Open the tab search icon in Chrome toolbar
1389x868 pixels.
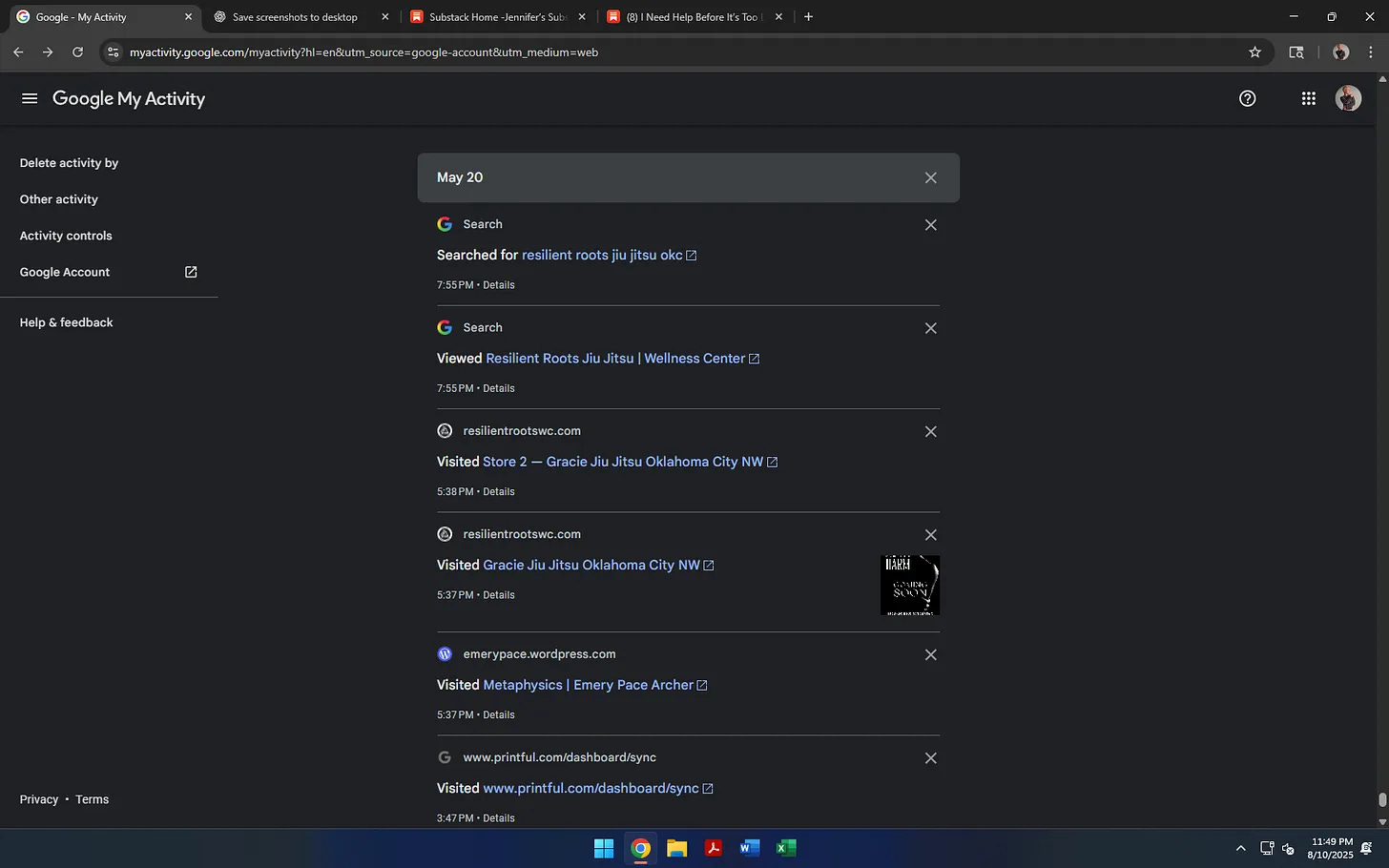click(1296, 52)
